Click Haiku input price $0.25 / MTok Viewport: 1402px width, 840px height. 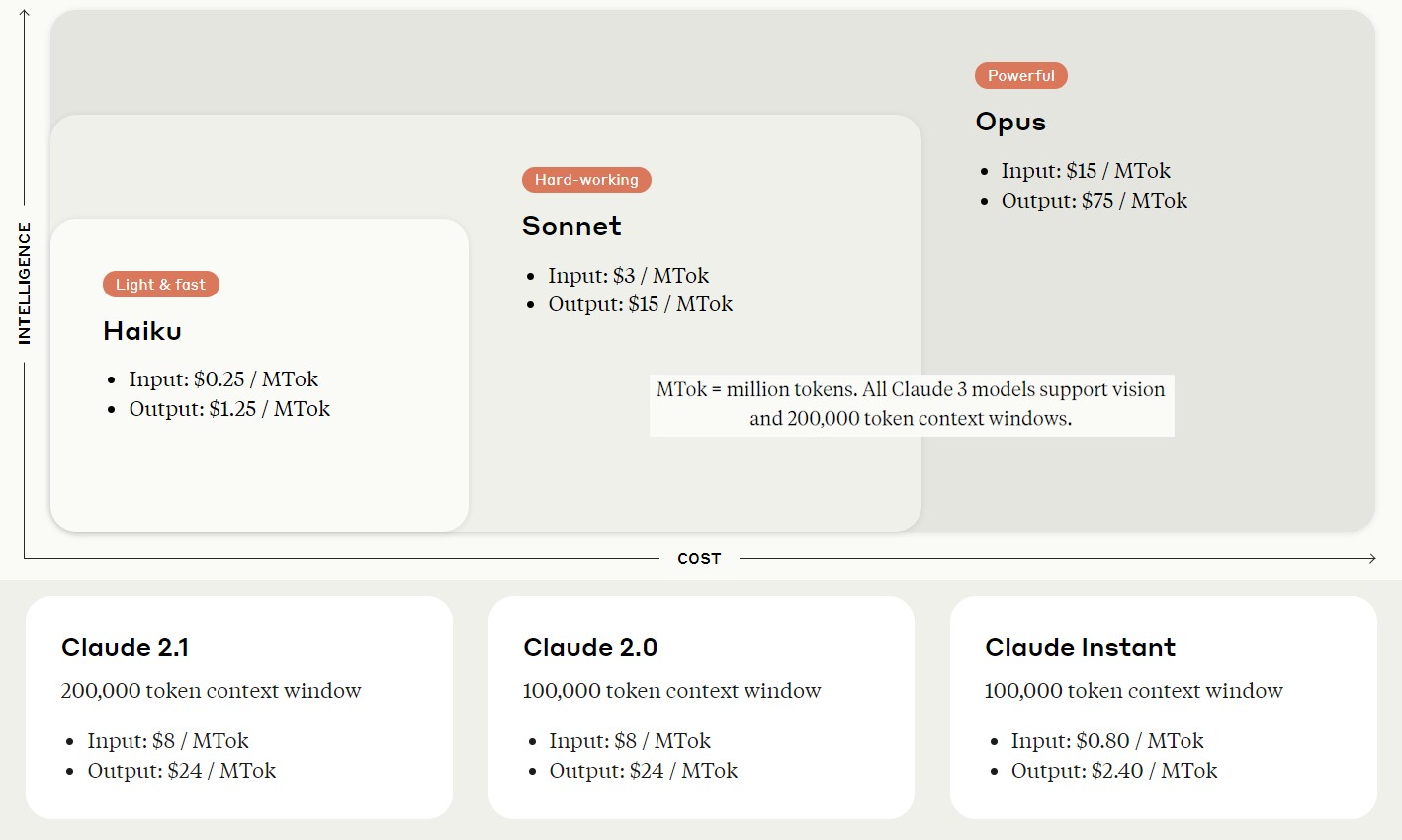222,379
